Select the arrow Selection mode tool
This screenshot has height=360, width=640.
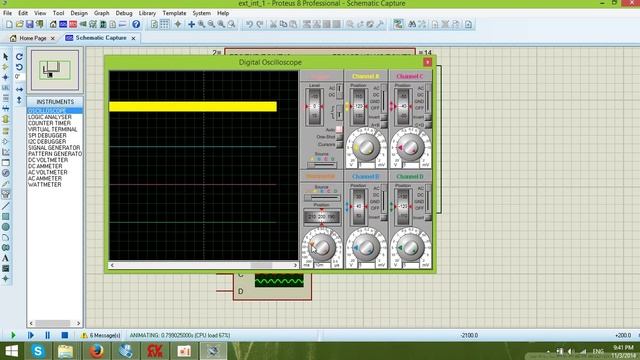6,56
